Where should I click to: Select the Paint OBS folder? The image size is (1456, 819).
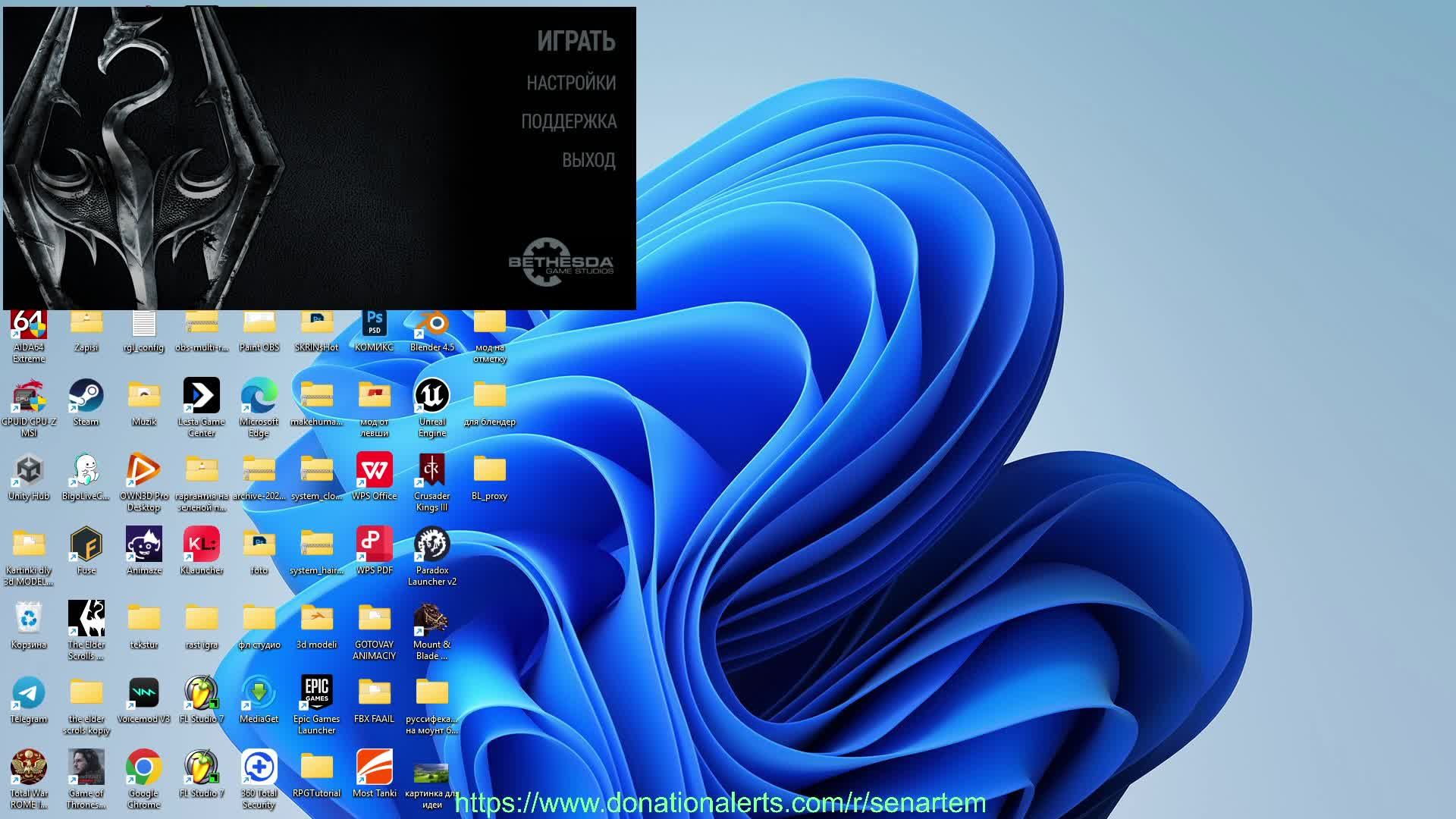tap(259, 331)
